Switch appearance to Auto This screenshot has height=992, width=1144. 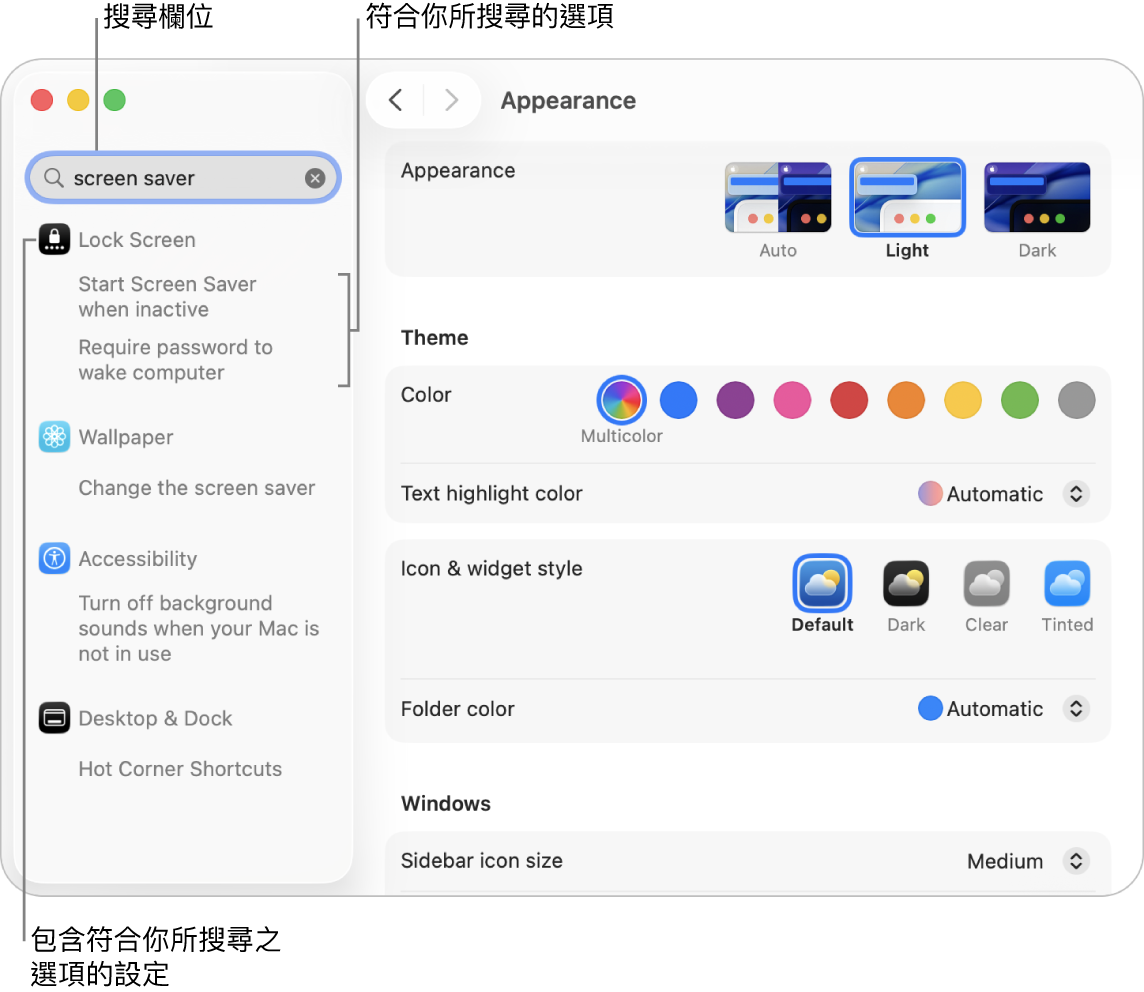777,198
